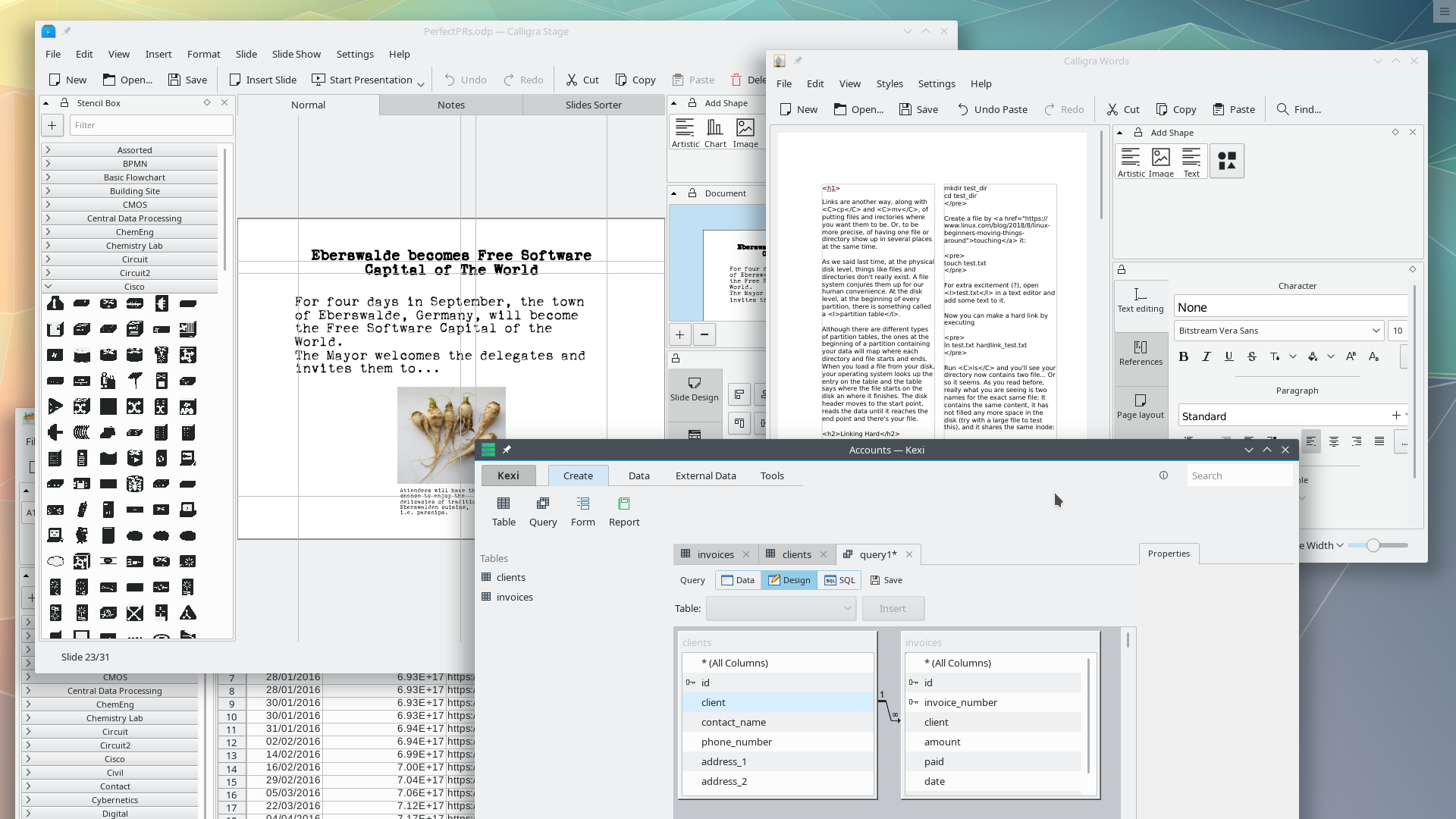Switch to Notes tab in Stage
1456x819 pixels.
(x=451, y=105)
